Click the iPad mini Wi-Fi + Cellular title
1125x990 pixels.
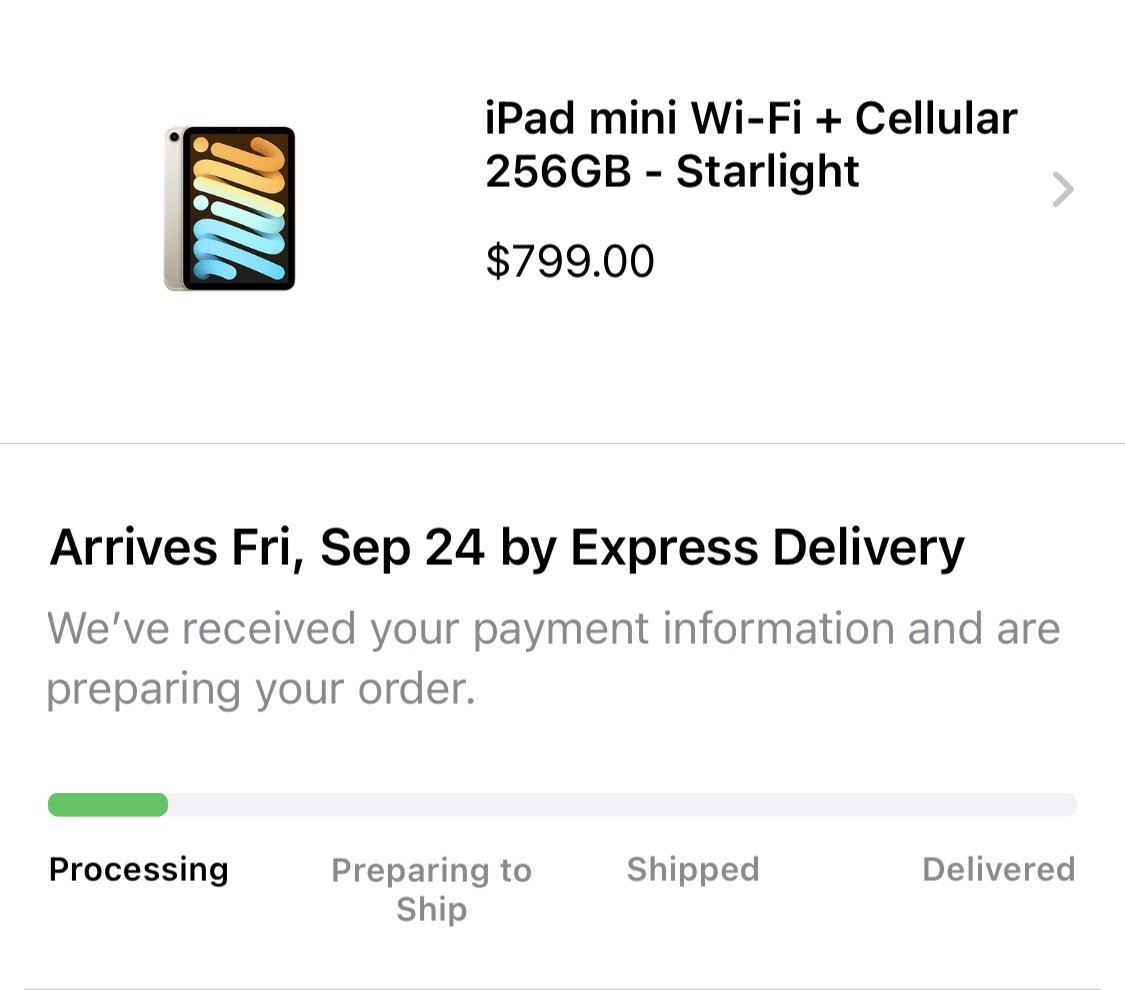pos(750,119)
